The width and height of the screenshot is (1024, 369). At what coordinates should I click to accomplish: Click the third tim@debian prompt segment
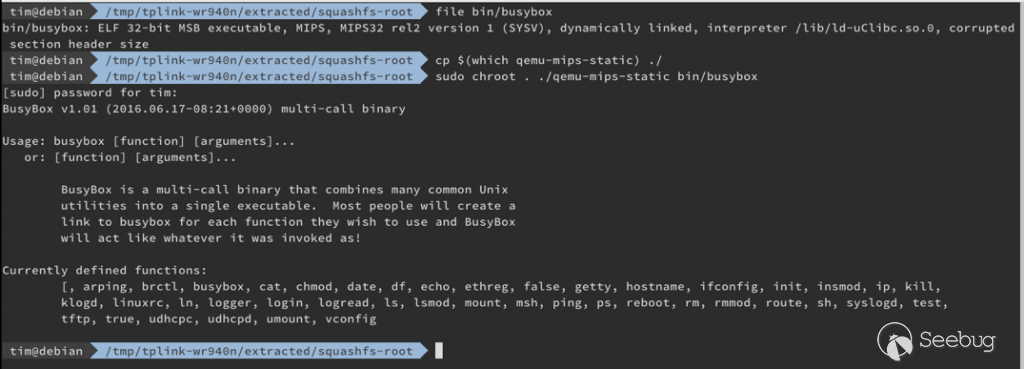coord(46,76)
